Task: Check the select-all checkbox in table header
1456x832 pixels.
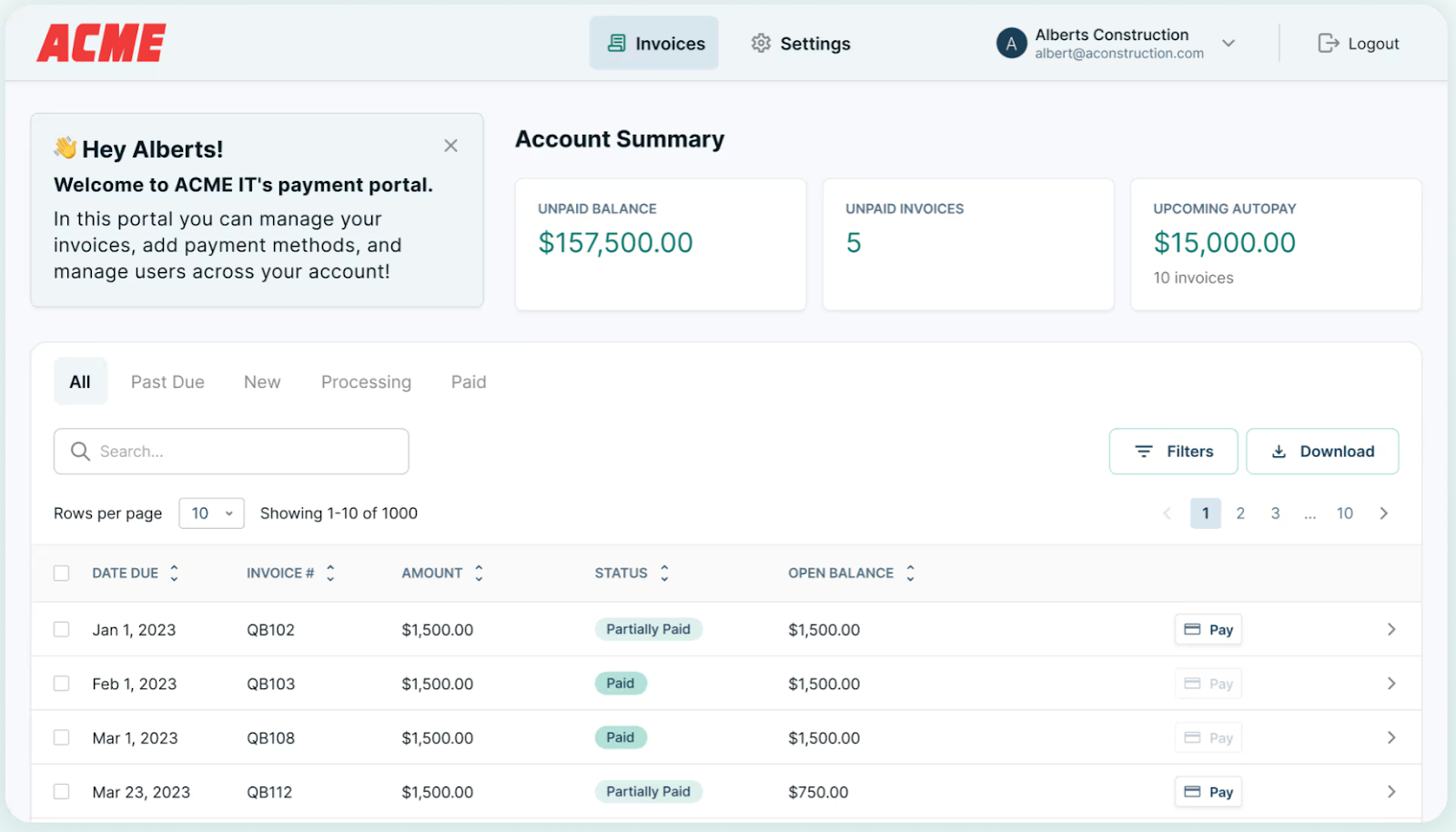Action: point(61,573)
